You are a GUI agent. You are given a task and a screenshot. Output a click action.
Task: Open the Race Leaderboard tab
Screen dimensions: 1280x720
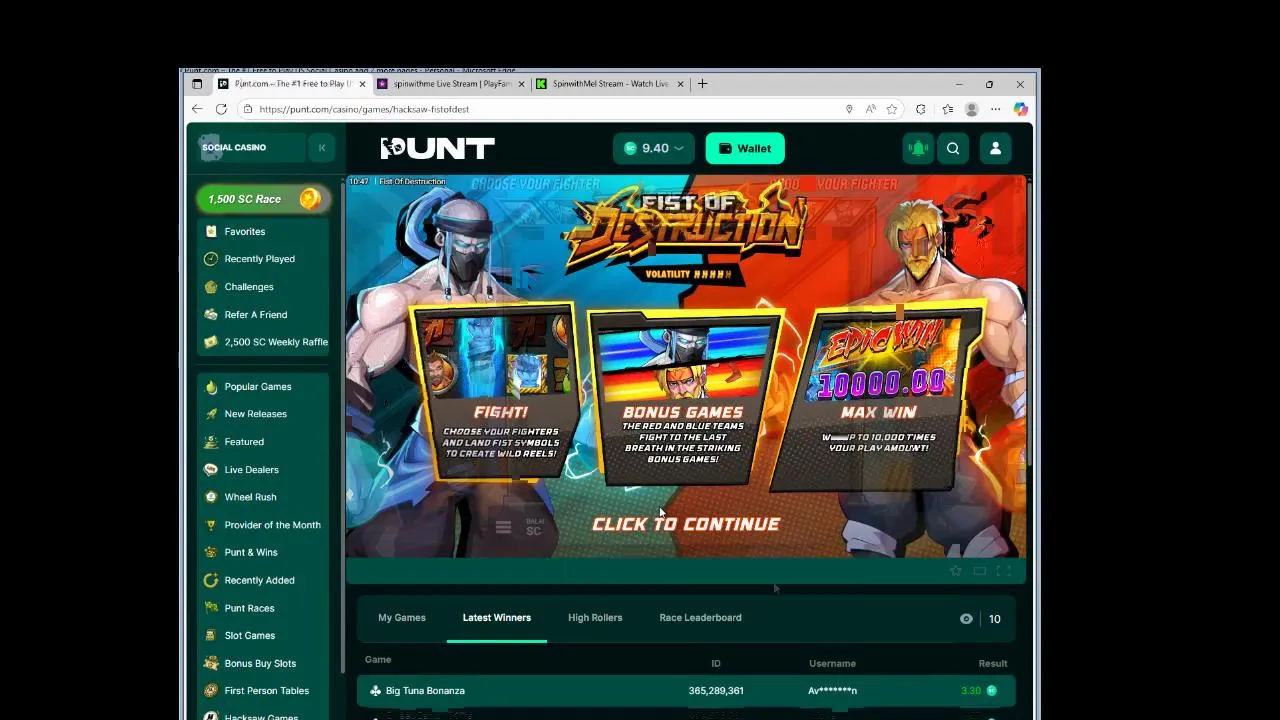(x=700, y=618)
